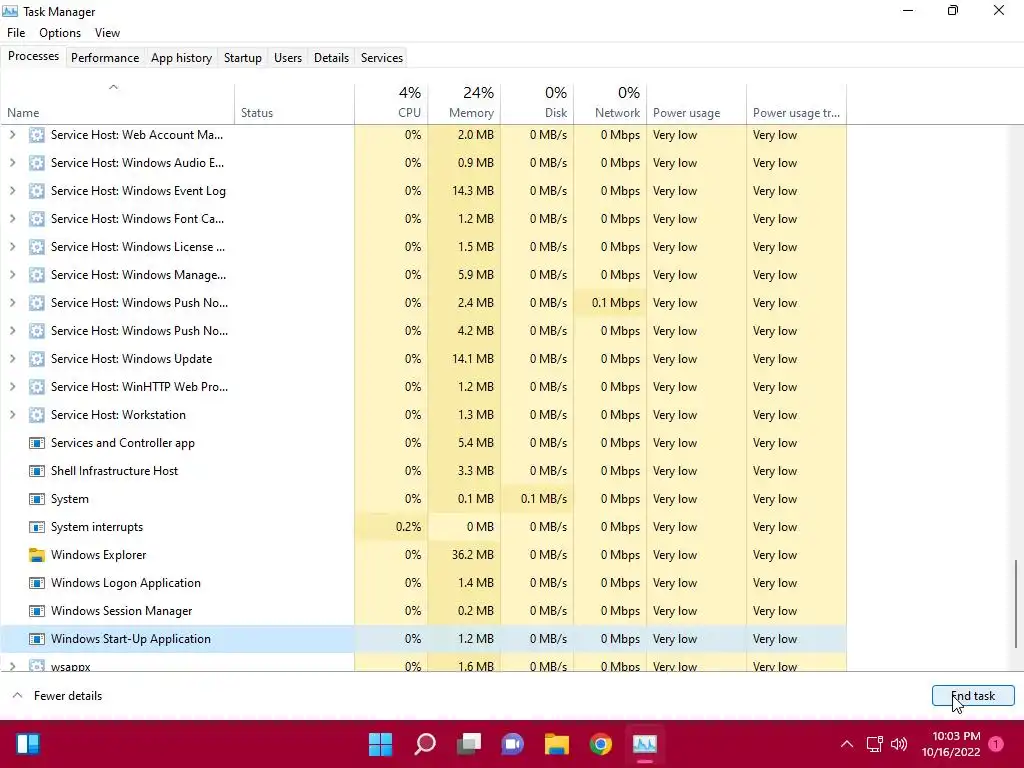Click the Windows Explorer folder icon
Viewport: 1024px width, 768px height.
click(37, 555)
